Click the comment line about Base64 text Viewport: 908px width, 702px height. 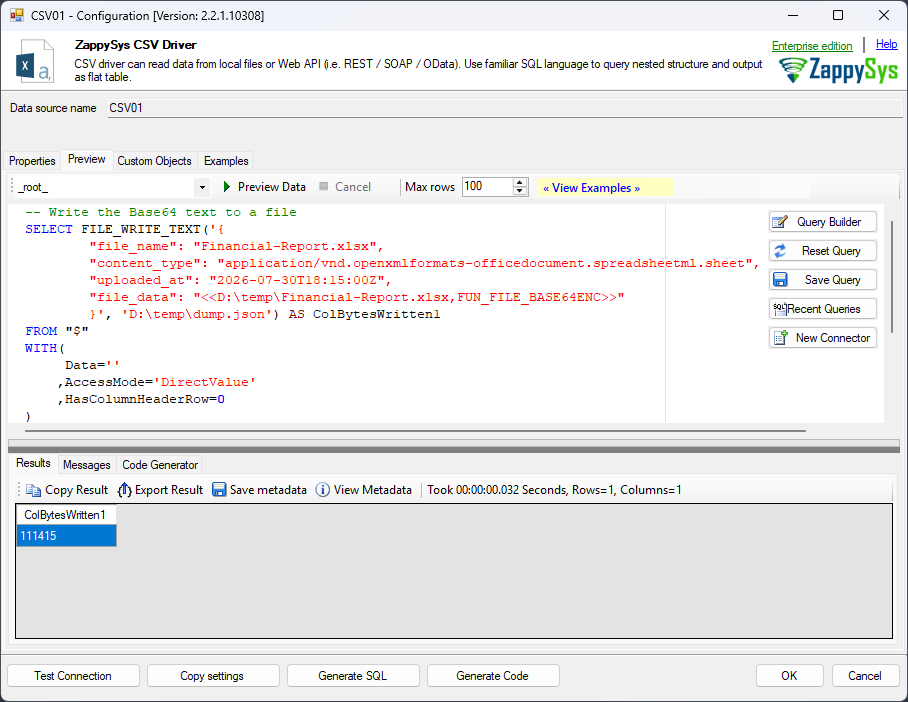pos(161,213)
